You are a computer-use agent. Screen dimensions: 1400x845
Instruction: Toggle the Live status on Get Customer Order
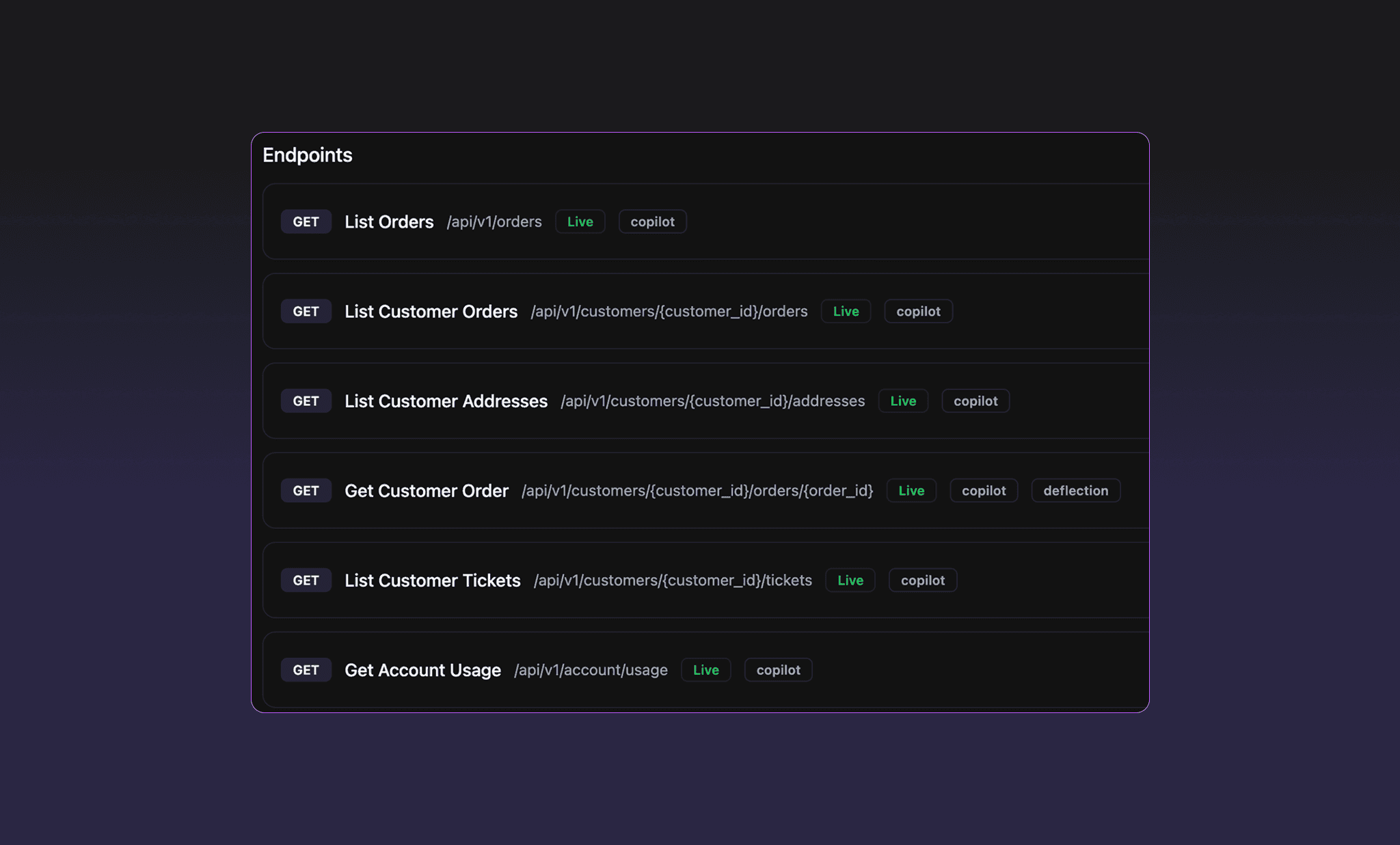click(x=911, y=490)
